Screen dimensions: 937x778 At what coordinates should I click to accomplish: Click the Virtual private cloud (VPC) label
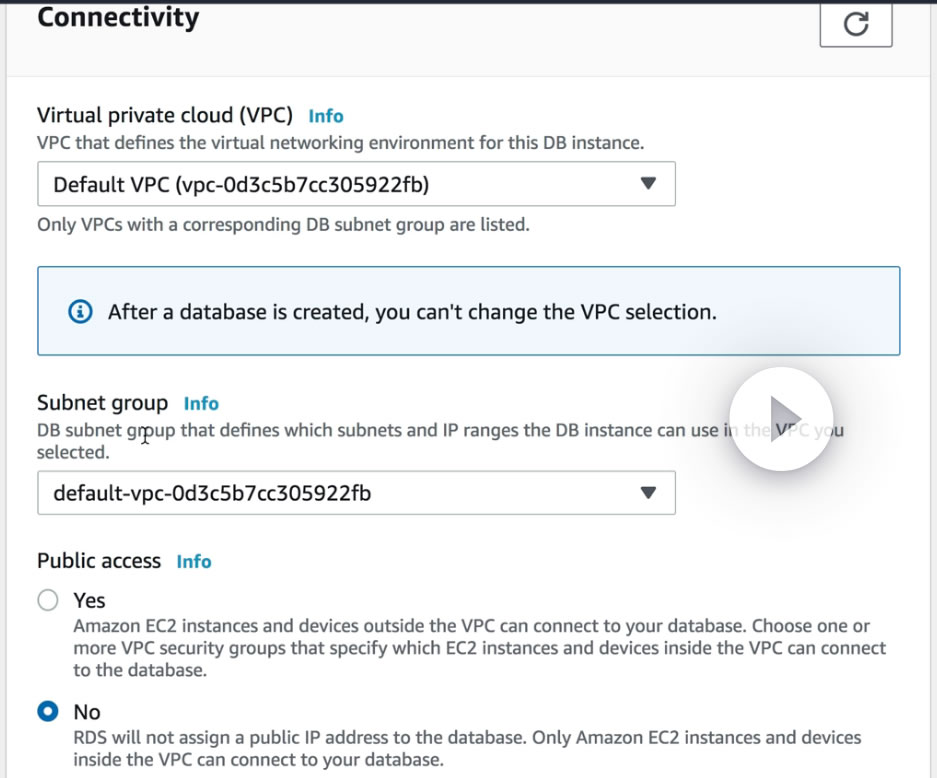point(165,116)
